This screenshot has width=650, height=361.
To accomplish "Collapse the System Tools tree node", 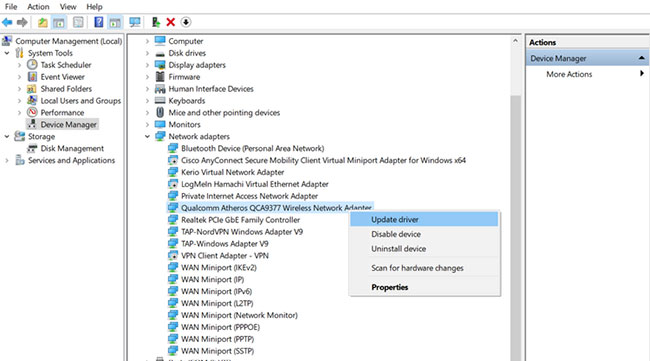I will [7, 53].
